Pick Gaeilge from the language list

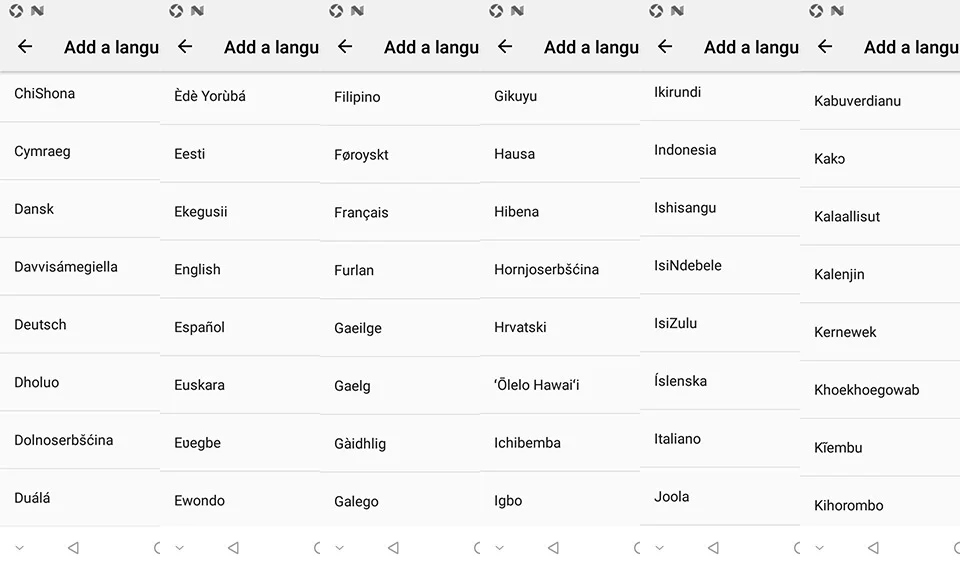coord(400,328)
